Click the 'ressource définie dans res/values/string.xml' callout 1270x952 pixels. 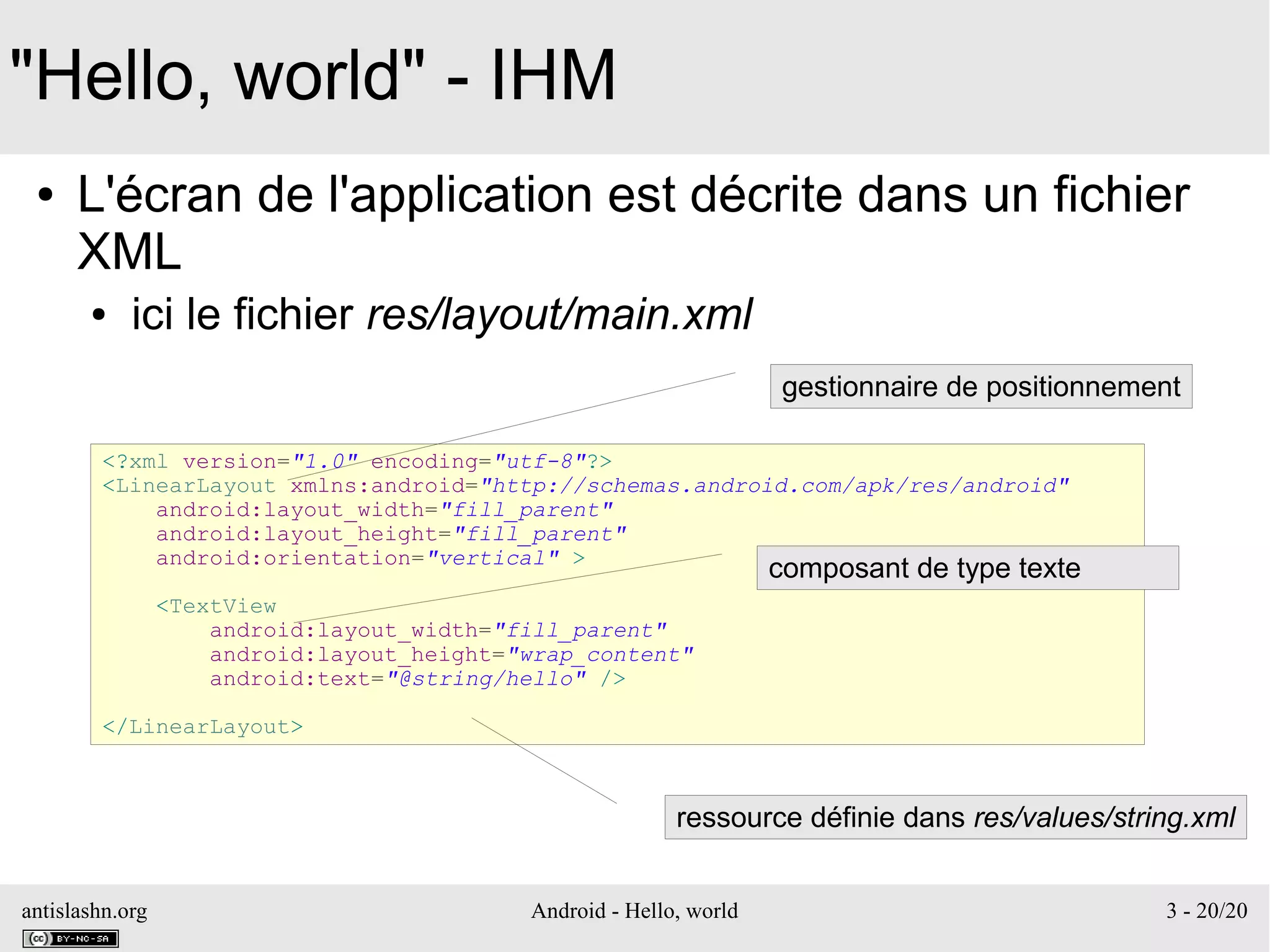point(956,817)
